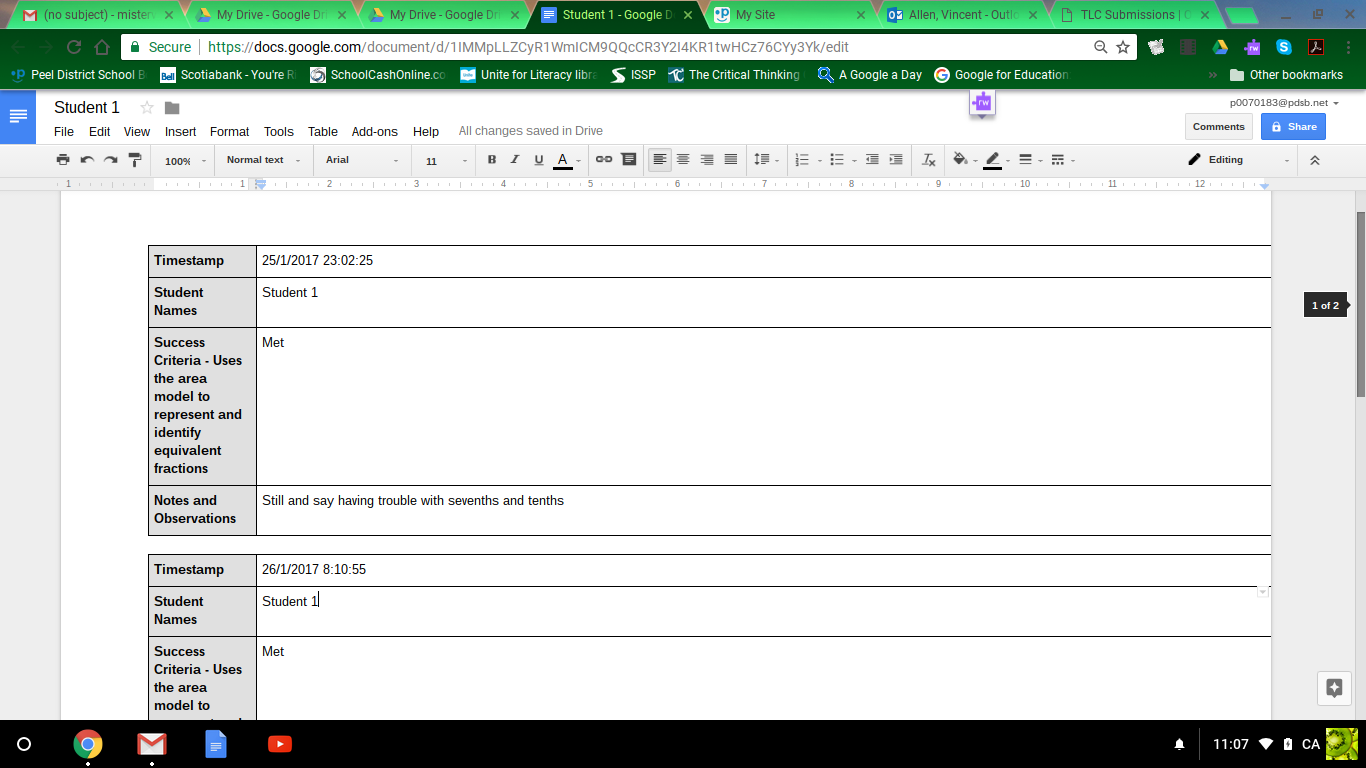The height and width of the screenshot is (768, 1366).
Task: Open the Table menu
Action: point(322,131)
